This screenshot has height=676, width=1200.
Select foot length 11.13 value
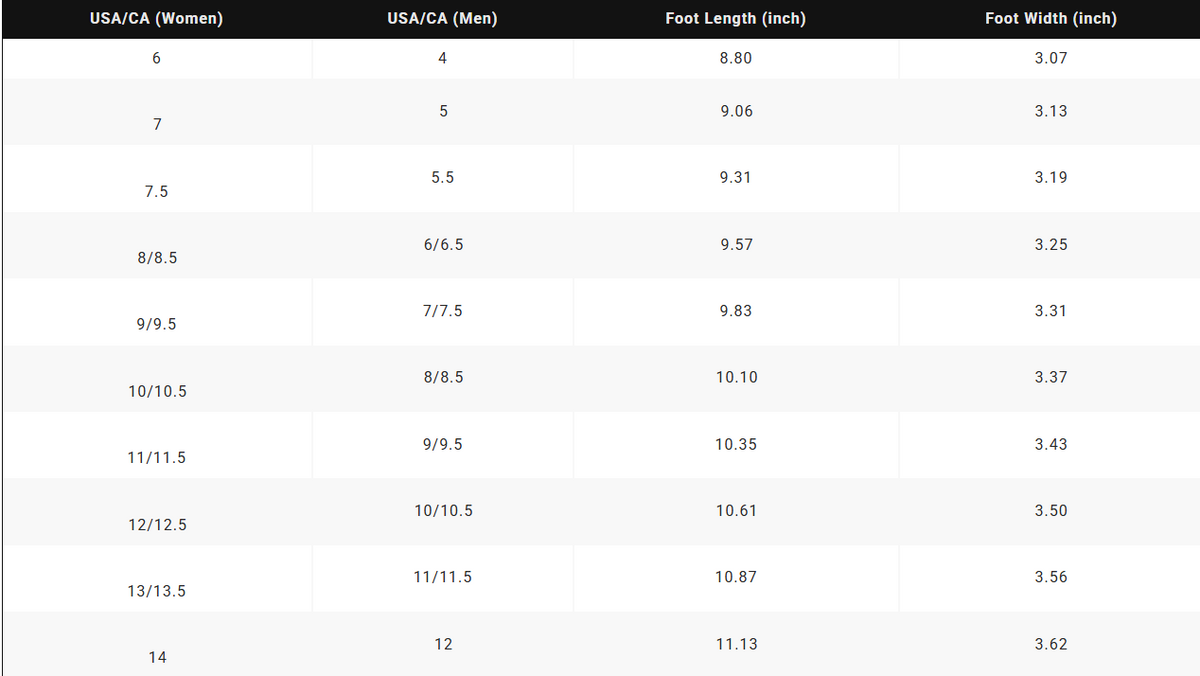coord(736,644)
